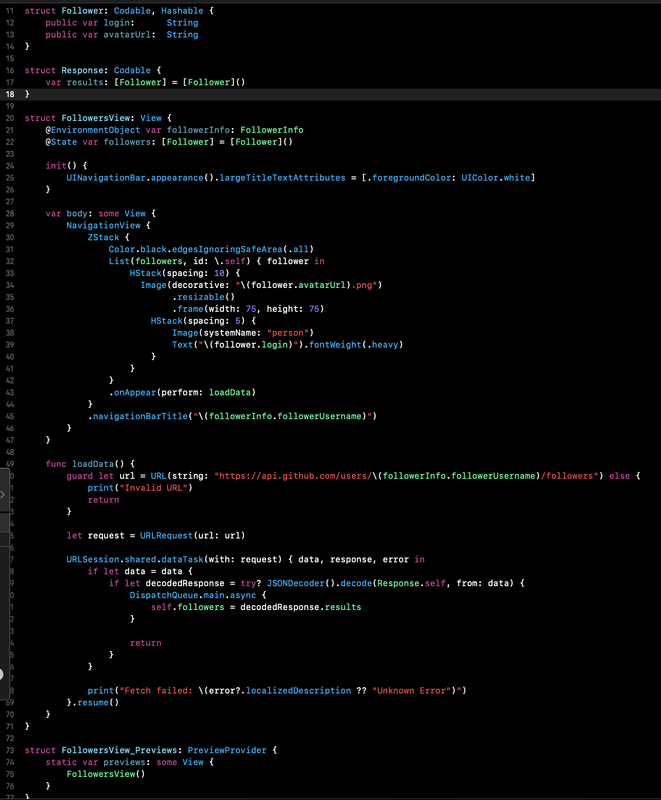Click 'Color' in Color.black on line 31
This screenshot has height=800, width=661.
pos(121,249)
